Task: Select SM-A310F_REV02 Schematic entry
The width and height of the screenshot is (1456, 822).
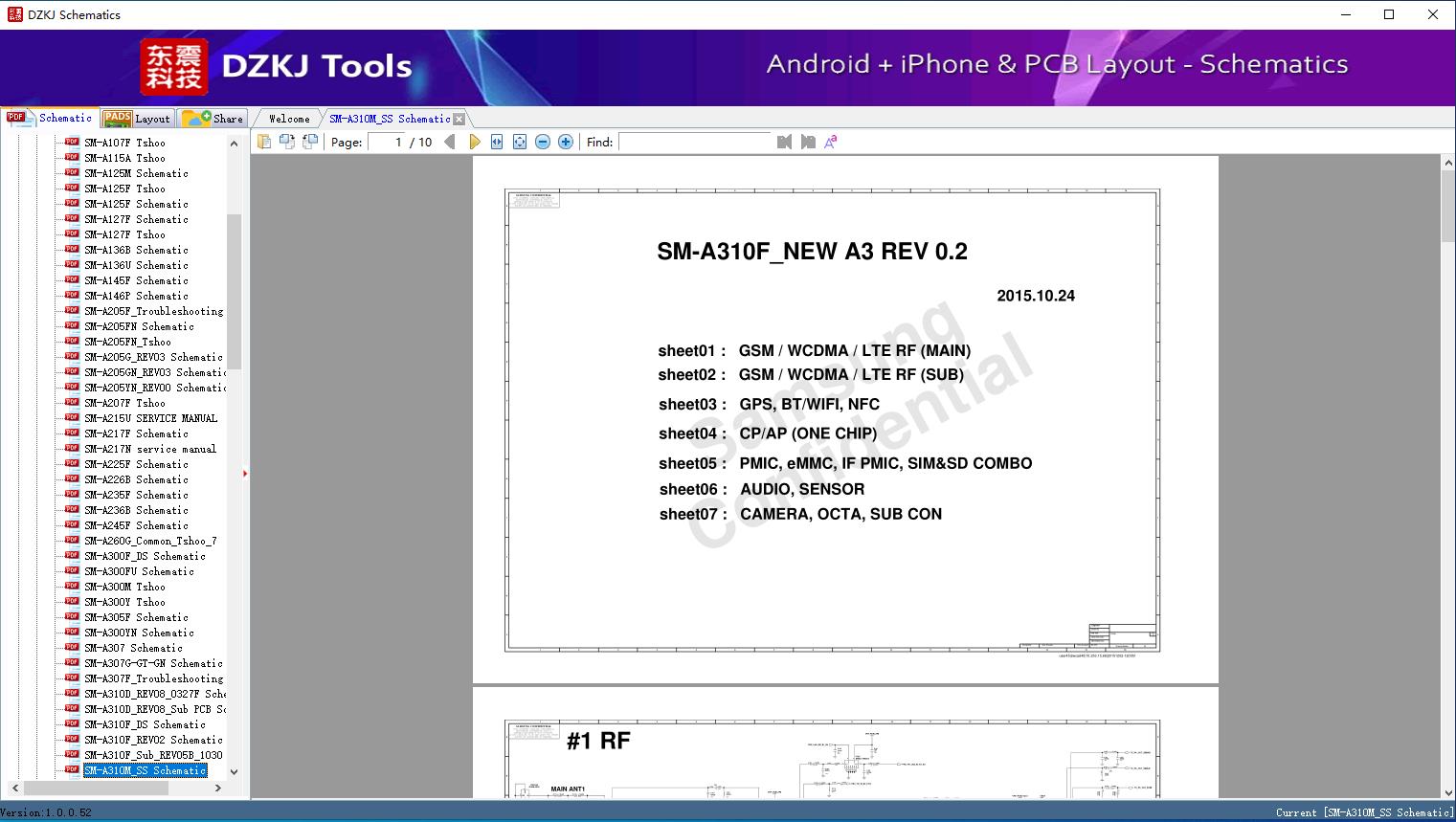Action: point(153,740)
